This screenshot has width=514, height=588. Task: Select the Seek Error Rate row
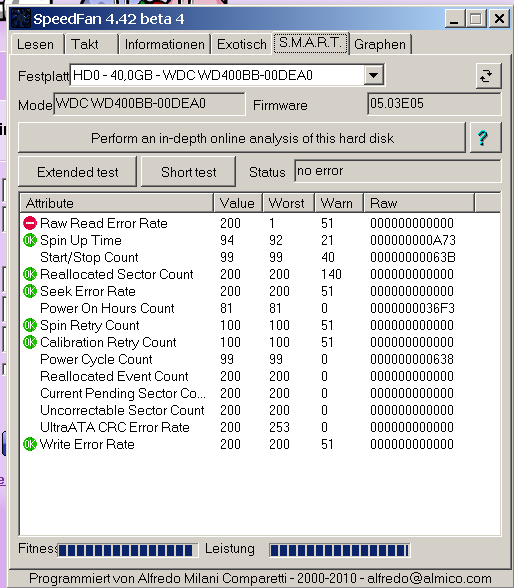click(260, 291)
